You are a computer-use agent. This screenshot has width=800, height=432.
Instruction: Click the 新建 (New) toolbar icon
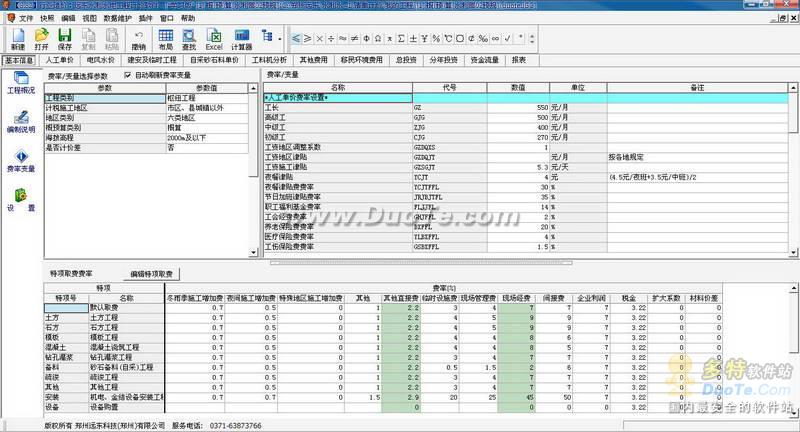click(x=18, y=39)
